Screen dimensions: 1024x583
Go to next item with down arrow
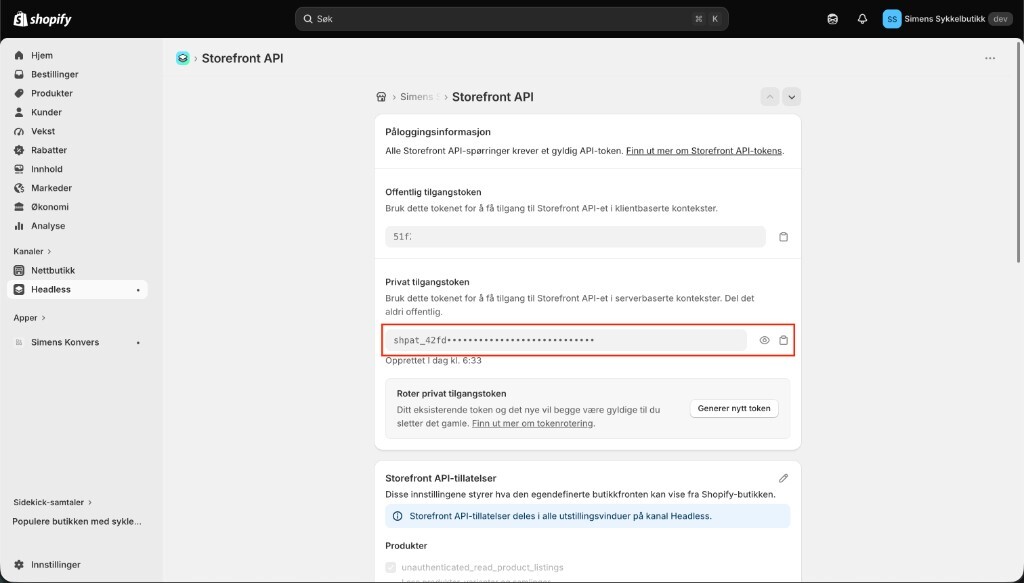click(x=792, y=97)
